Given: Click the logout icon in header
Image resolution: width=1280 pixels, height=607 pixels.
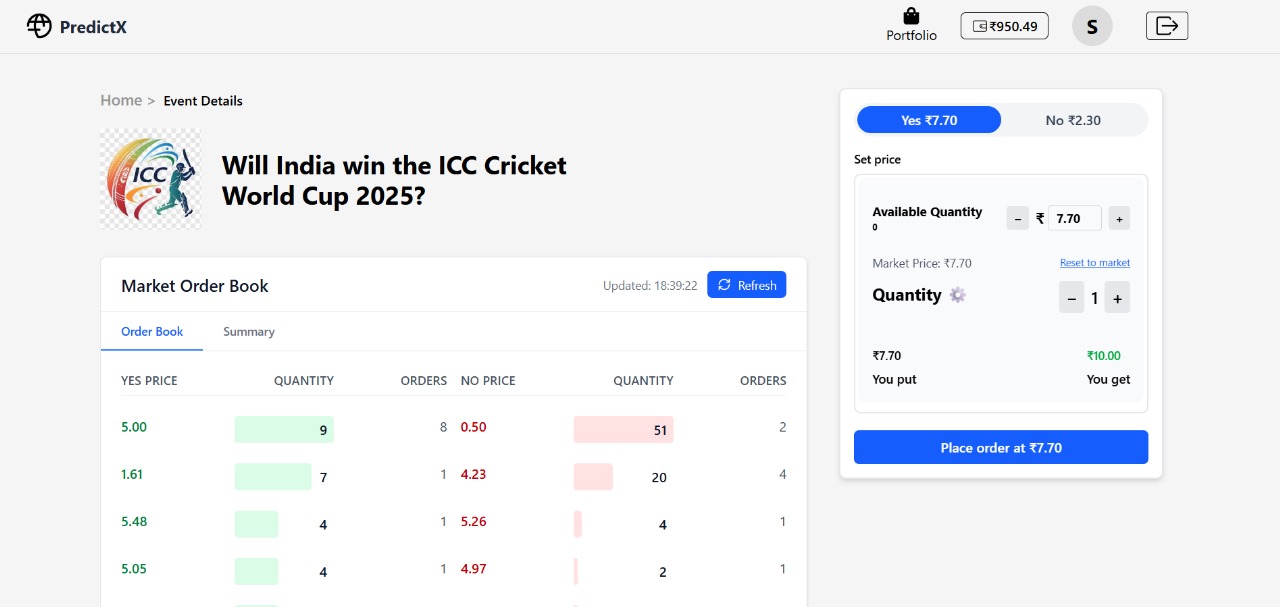Looking at the screenshot, I should pos(1167,26).
